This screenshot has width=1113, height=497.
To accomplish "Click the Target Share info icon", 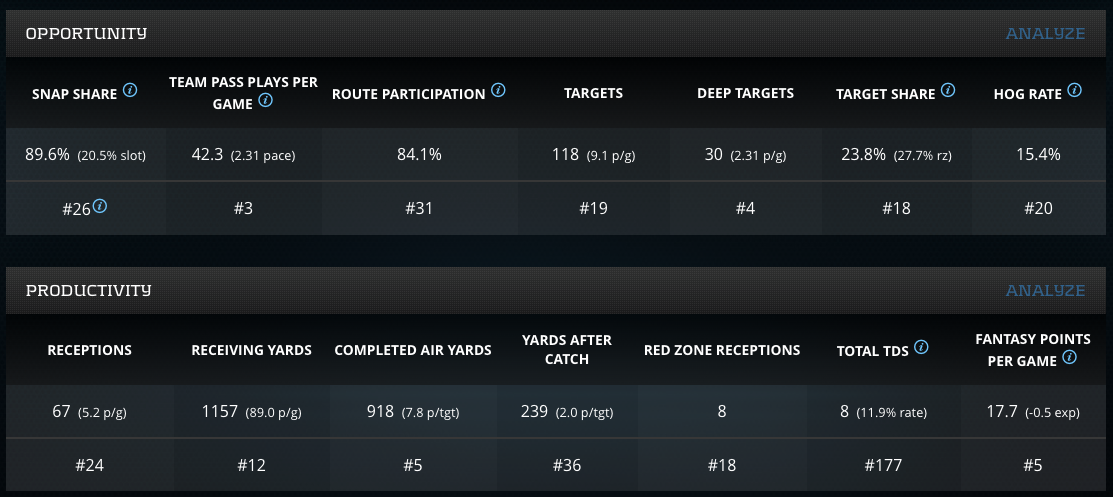I will [x=948, y=91].
